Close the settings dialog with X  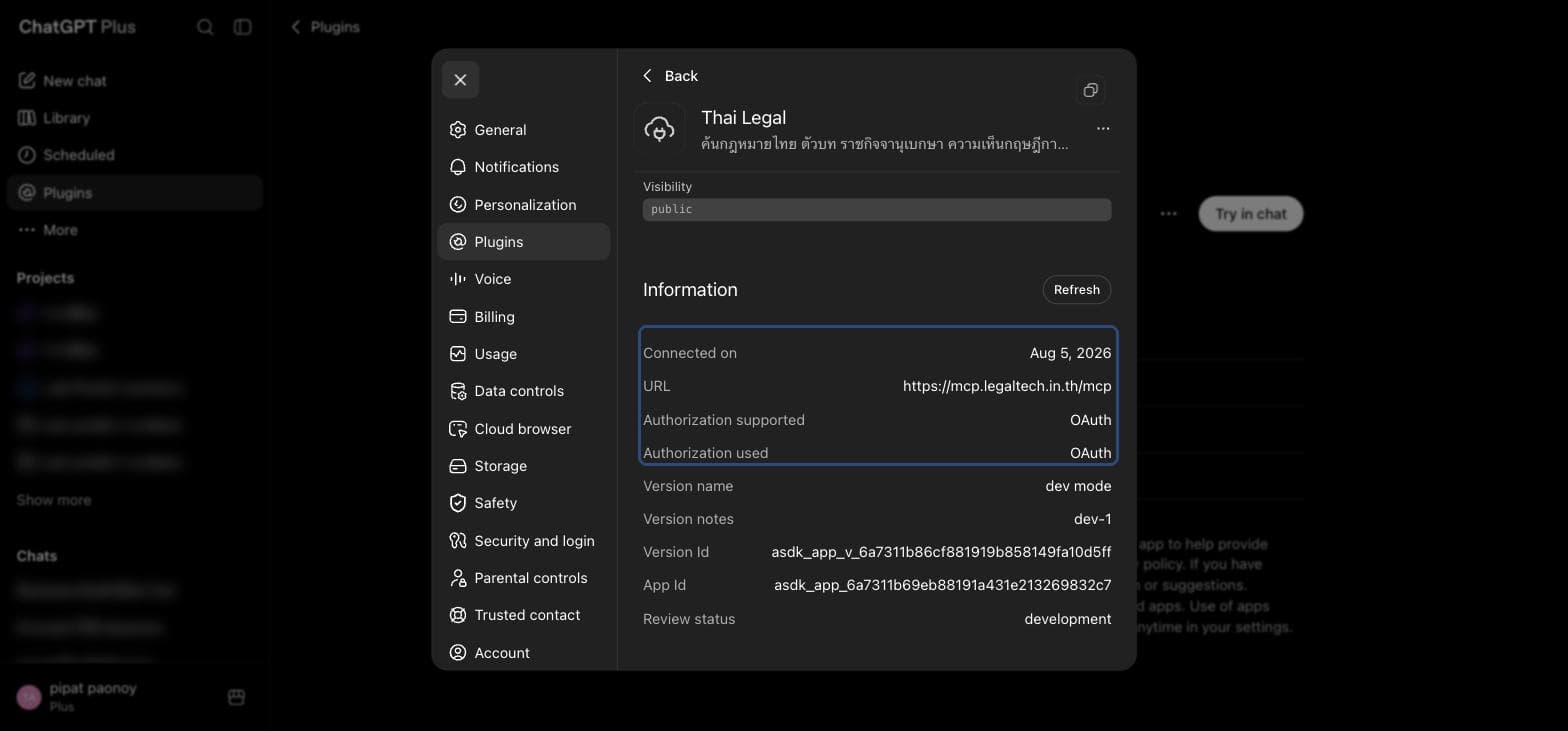click(x=460, y=80)
